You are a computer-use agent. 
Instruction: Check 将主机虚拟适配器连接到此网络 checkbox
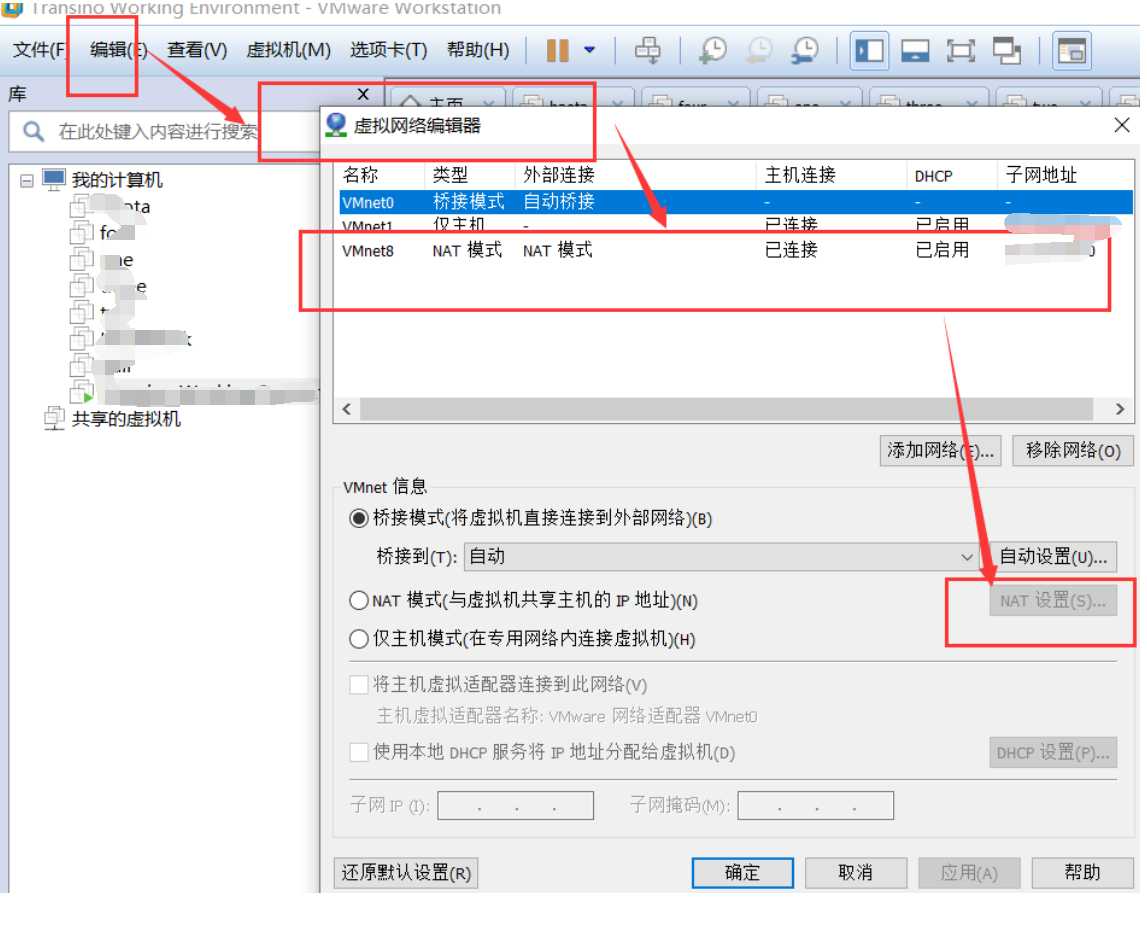pyautogui.click(x=358, y=684)
